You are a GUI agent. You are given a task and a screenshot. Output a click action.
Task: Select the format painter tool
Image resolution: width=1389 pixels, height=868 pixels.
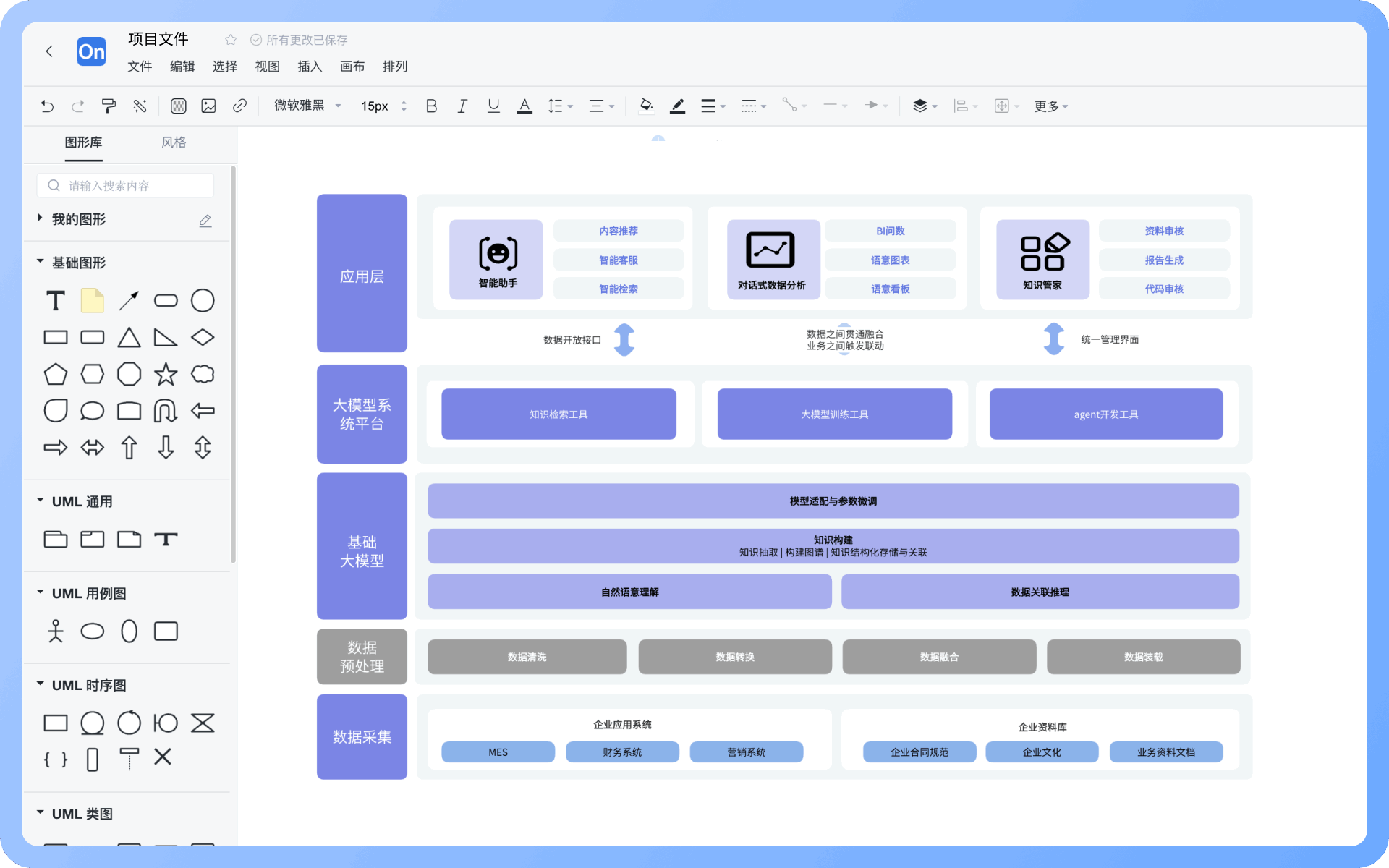click(x=109, y=106)
